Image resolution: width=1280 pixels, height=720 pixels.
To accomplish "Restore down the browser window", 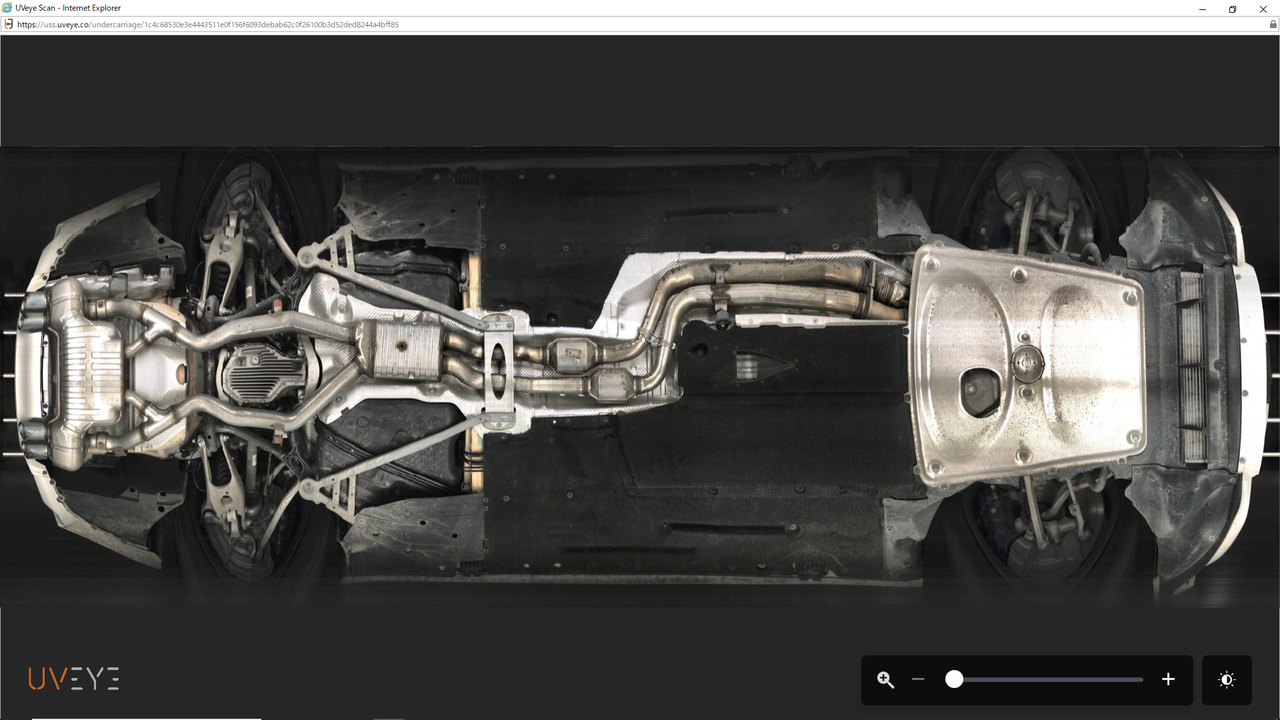I will click(x=1232, y=8).
